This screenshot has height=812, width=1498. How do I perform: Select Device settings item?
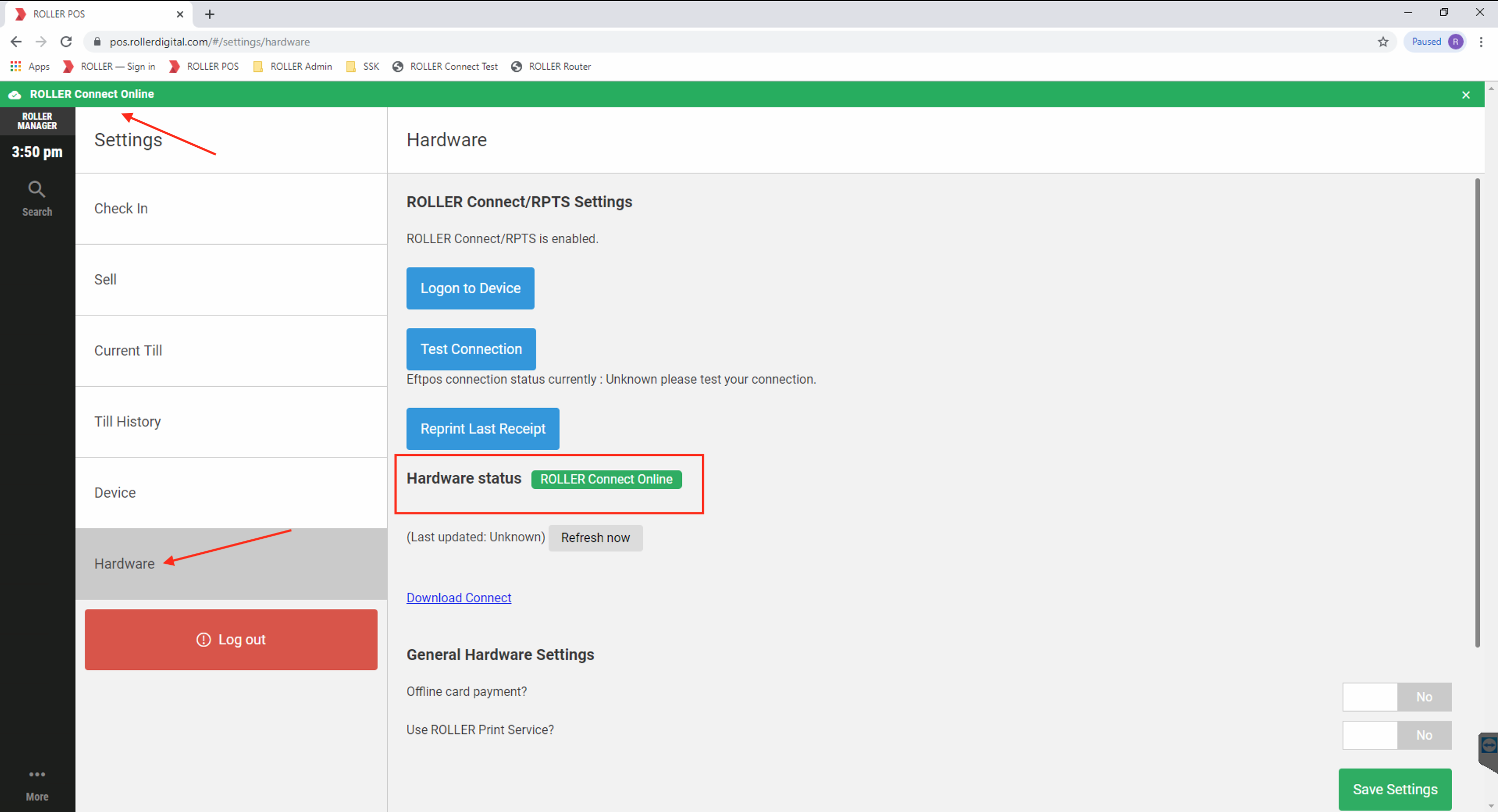tap(231, 493)
